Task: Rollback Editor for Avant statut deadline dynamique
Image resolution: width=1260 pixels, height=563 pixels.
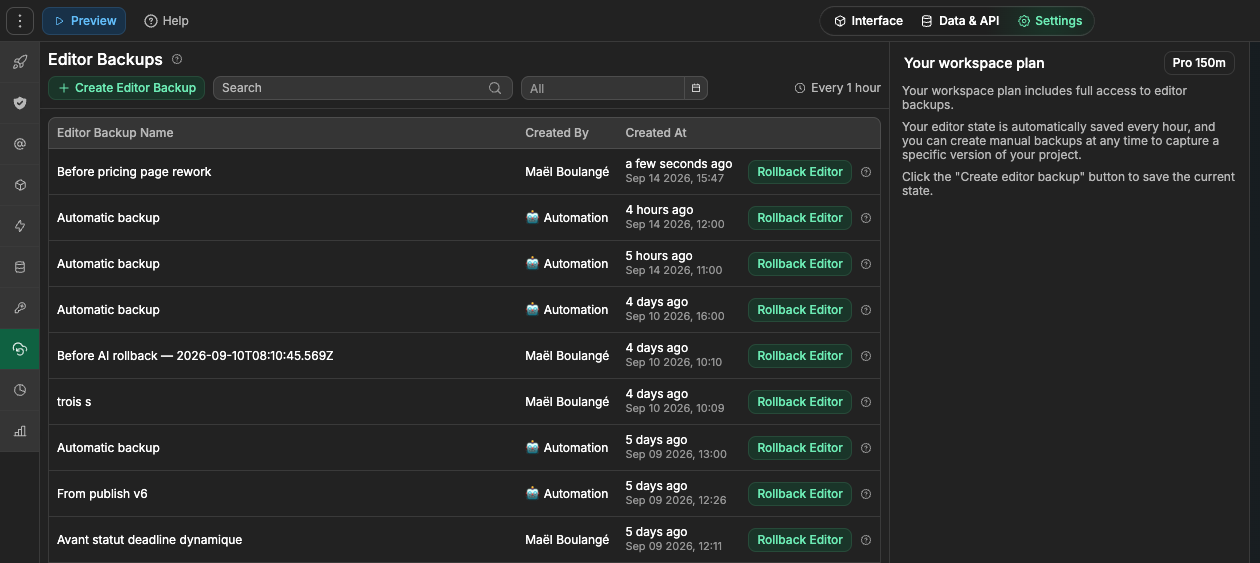Action: coord(800,540)
